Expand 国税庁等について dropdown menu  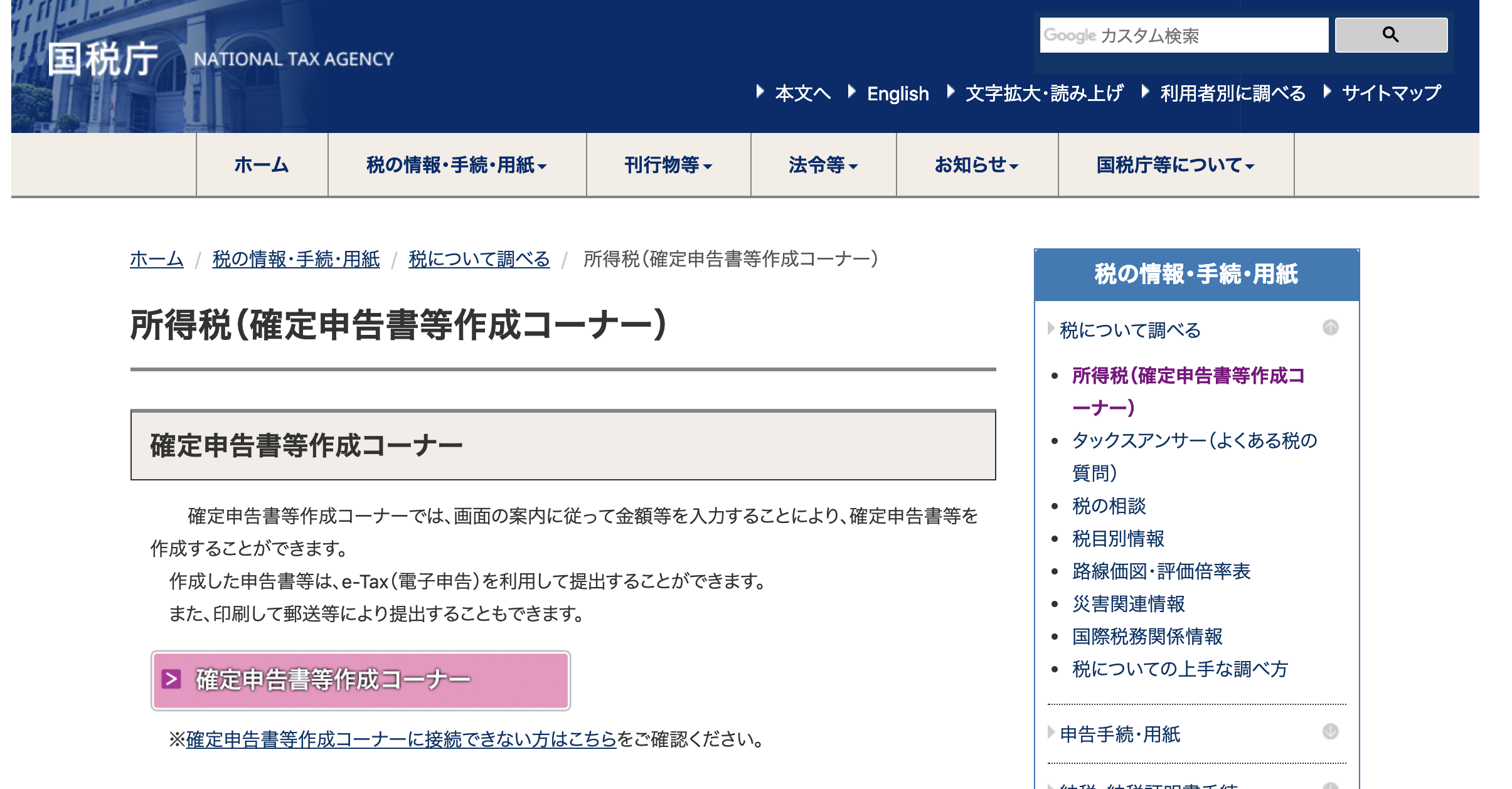point(1176,165)
